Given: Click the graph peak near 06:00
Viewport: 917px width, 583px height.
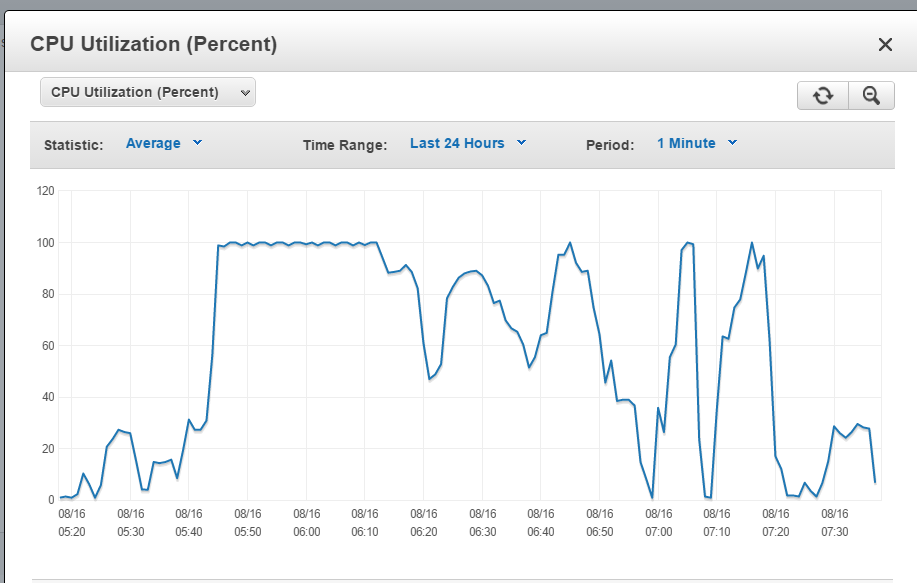Looking at the screenshot, I should [x=305, y=242].
